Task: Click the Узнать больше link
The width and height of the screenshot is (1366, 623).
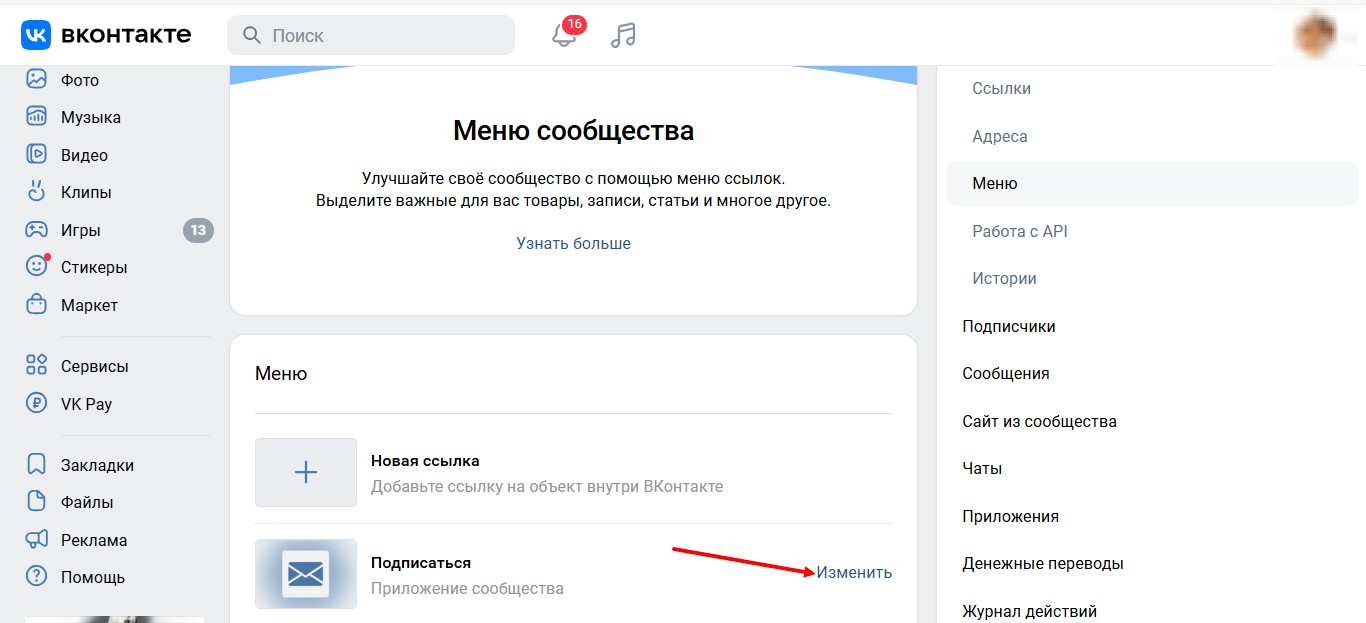Action: (573, 243)
